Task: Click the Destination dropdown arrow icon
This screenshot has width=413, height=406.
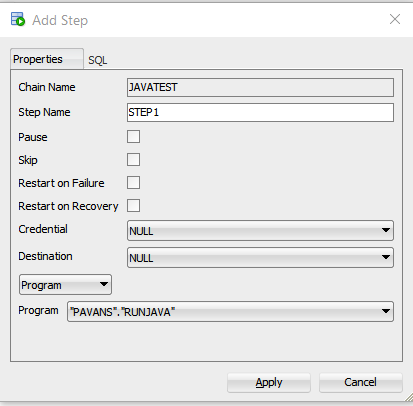Action: 386,257
